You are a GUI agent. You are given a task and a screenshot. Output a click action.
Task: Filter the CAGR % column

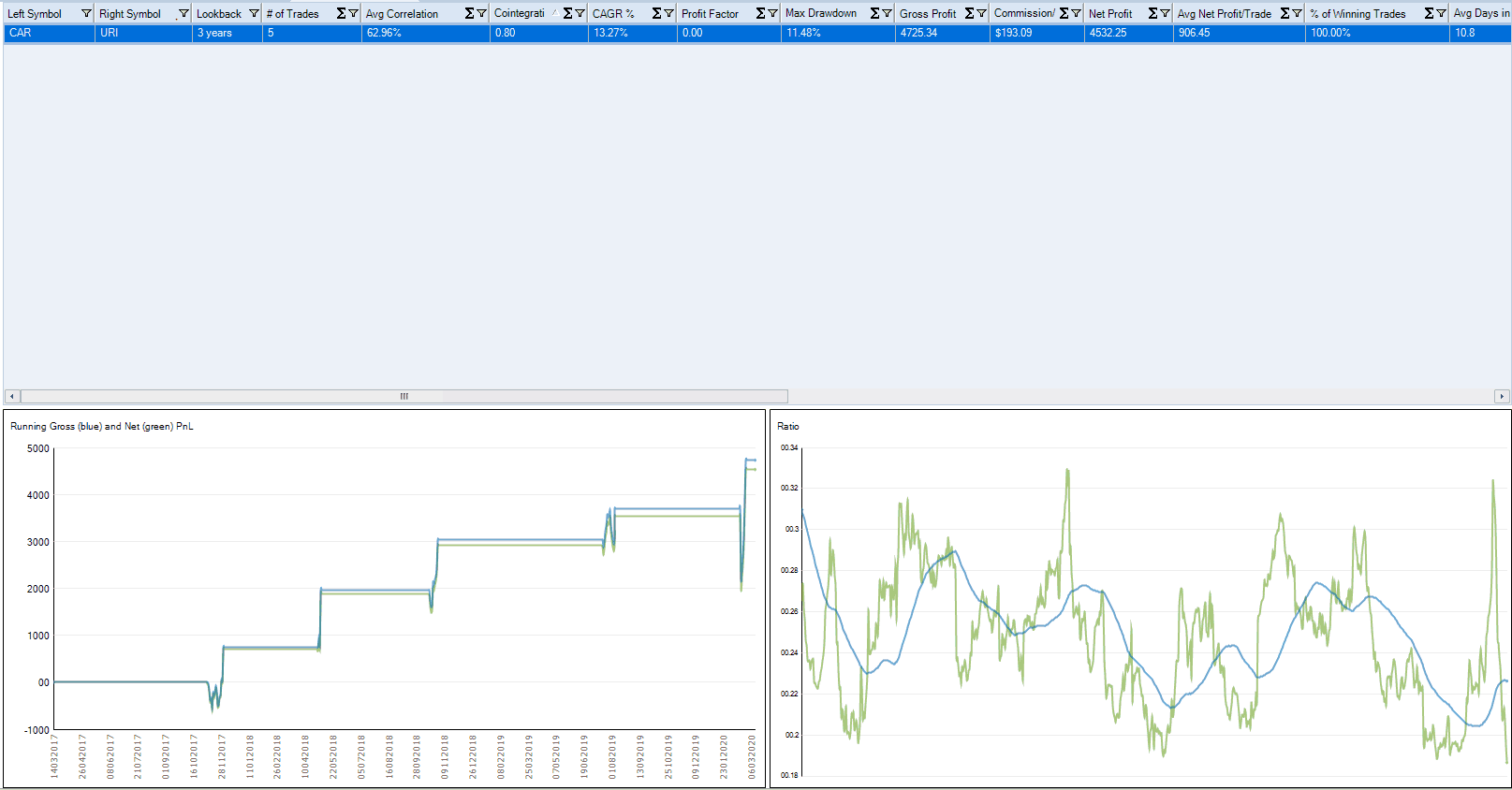coord(668,14)
